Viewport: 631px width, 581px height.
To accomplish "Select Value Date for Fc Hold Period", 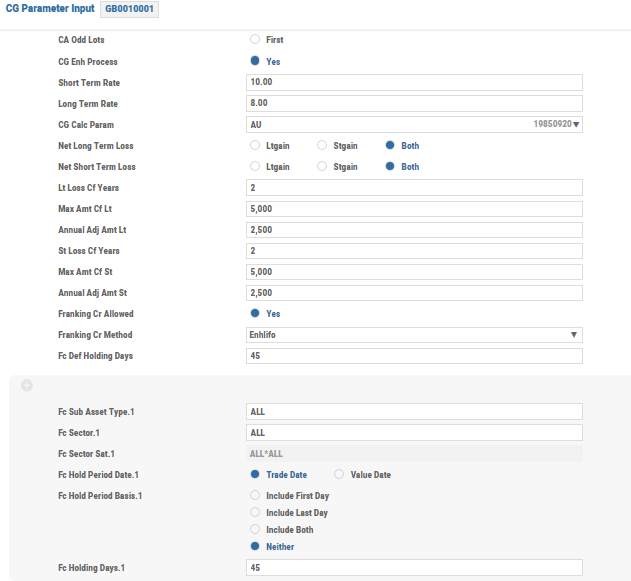I will [x=340, y=474].
